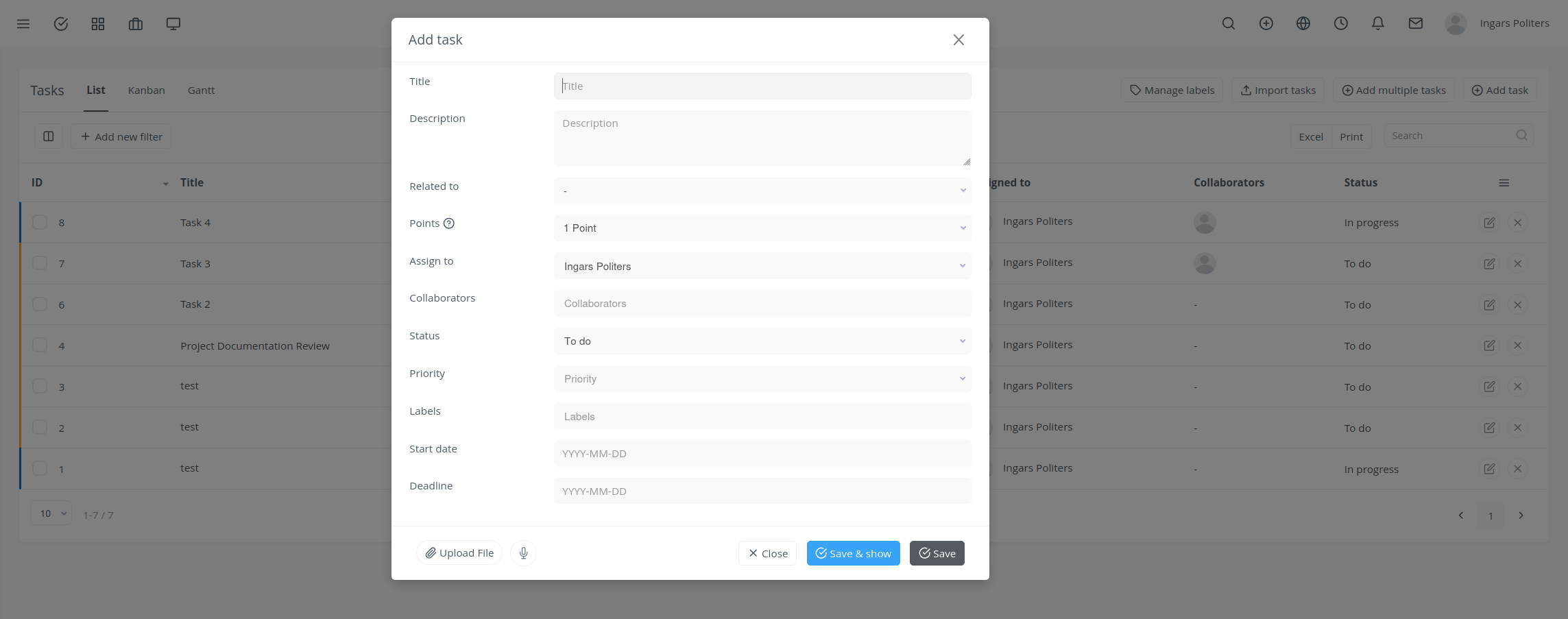This screenshot has width=1568, height=619.
Task: Open the Points dropdown showing 1 Point
Action: click(x=762, y=228)
